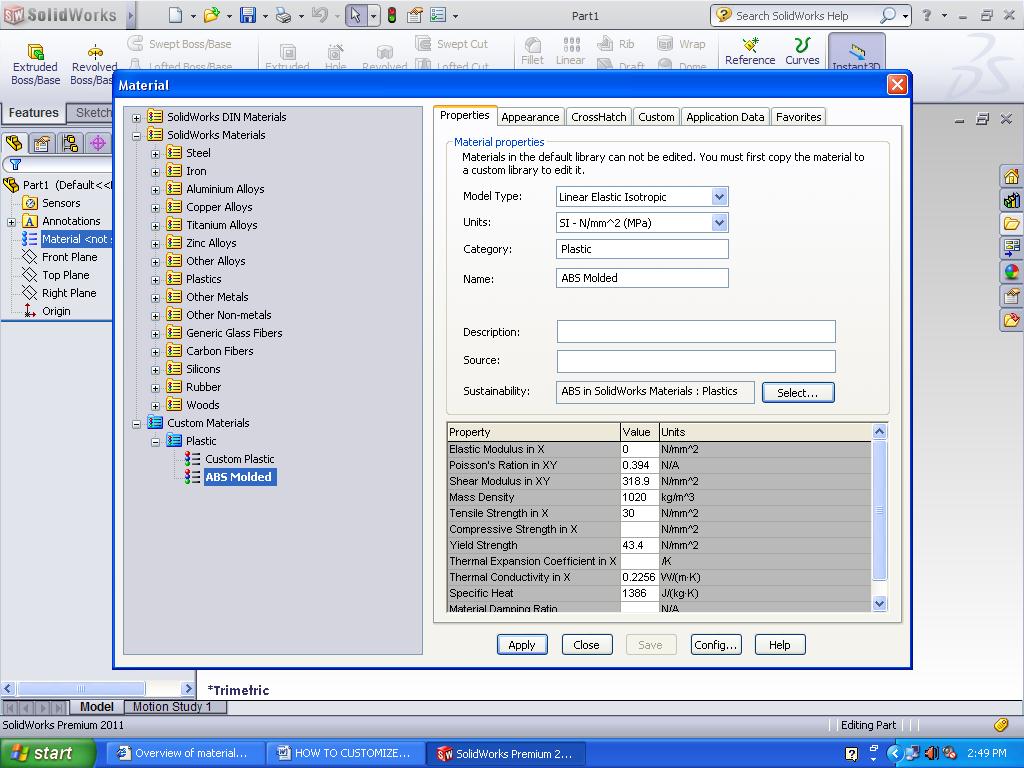Click the Windows start button
Viewport: 1024px width, 768px height.
[47, 753]
